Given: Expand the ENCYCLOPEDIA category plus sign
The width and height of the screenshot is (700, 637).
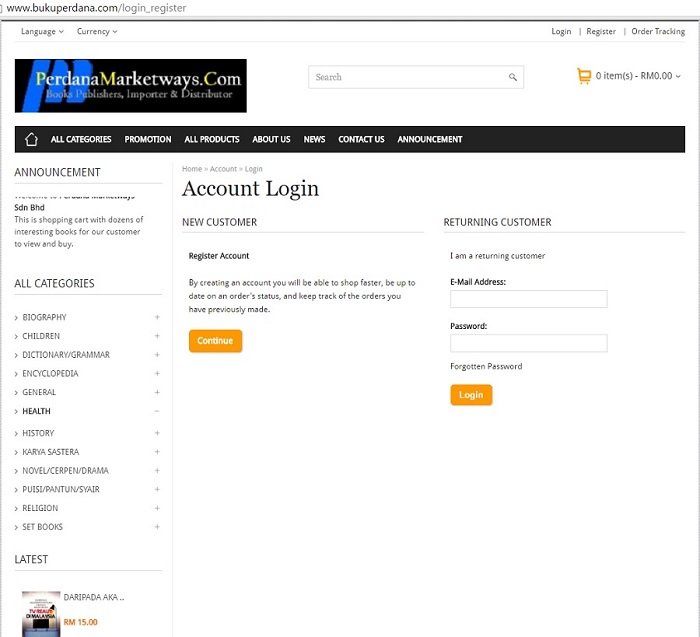Looking at the screenshot, I should [157, 373].
